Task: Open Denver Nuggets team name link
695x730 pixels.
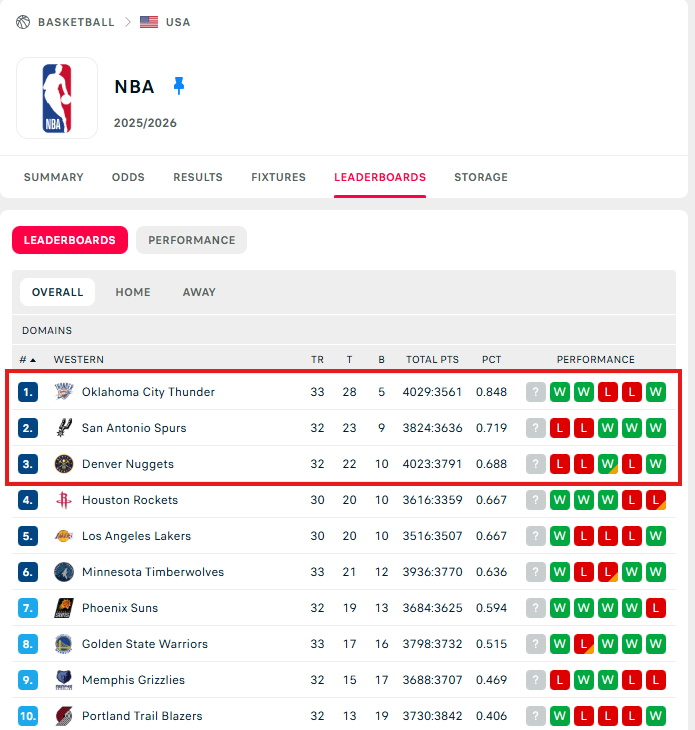Action: pos(128,464)
